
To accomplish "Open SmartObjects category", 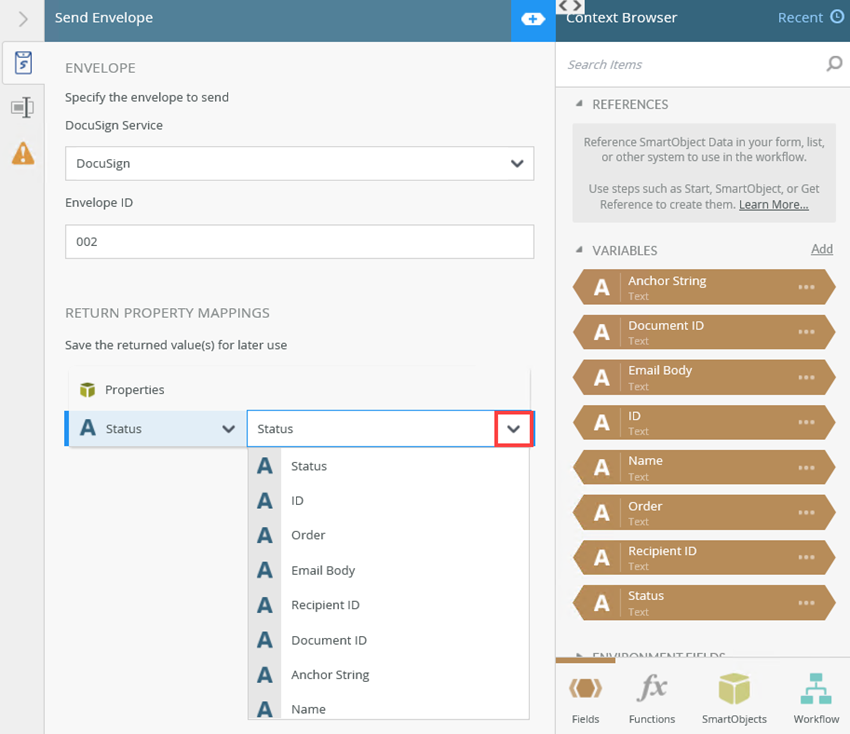I will (734, 698).
